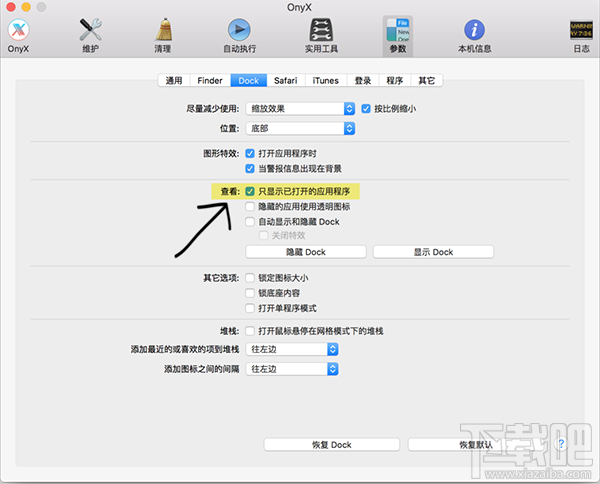Open the 位置 底部 dropdown

(x=300, y=129)
